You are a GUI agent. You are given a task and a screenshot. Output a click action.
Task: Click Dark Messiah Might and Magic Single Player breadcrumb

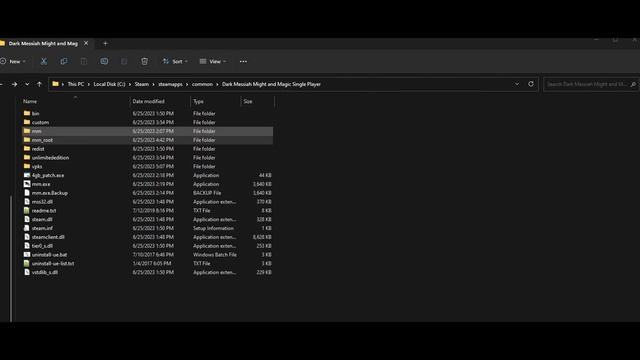(x=271, y=84)
